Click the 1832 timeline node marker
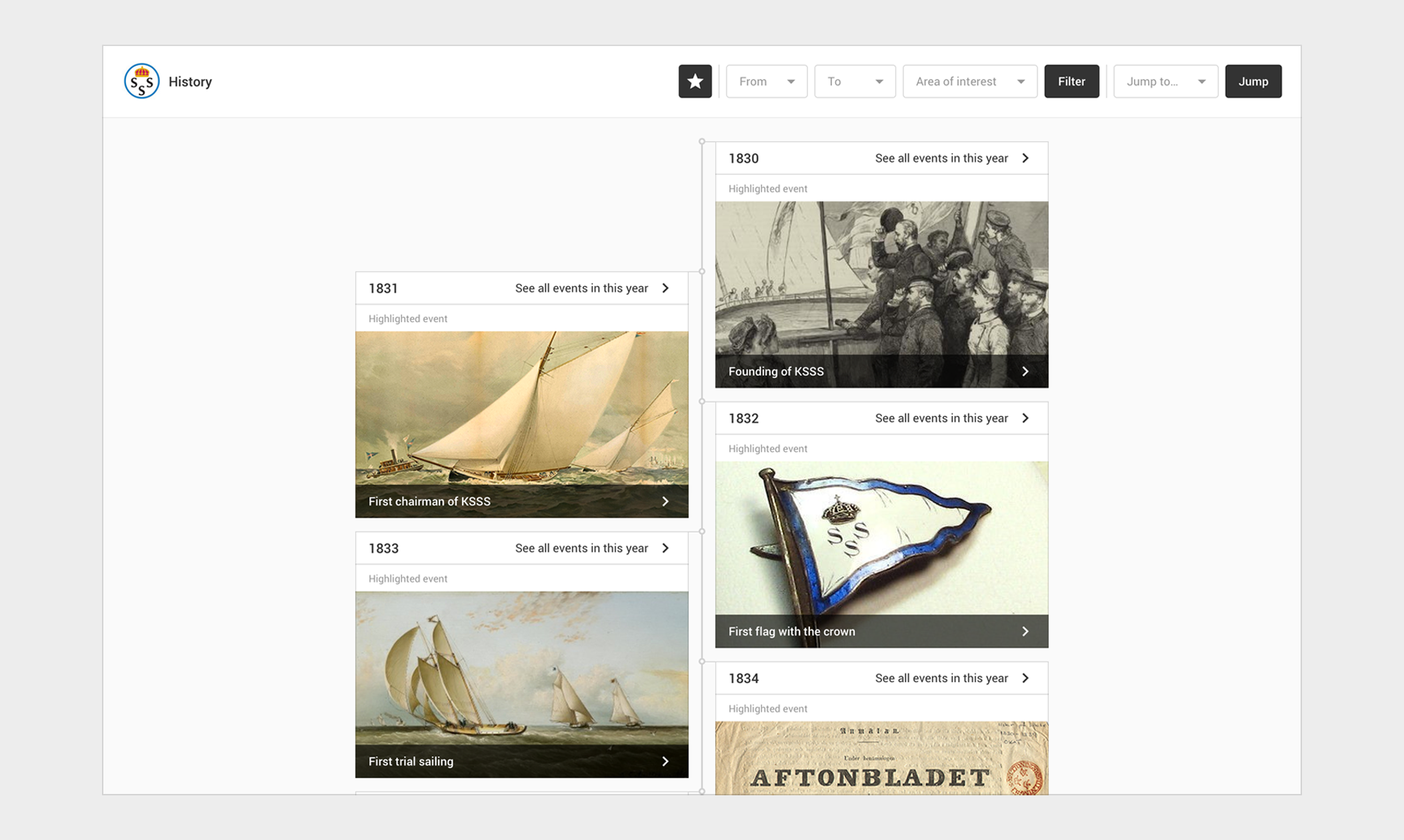Image resolution: width=1404 pixels, height=840 pixels. (702, 401)
